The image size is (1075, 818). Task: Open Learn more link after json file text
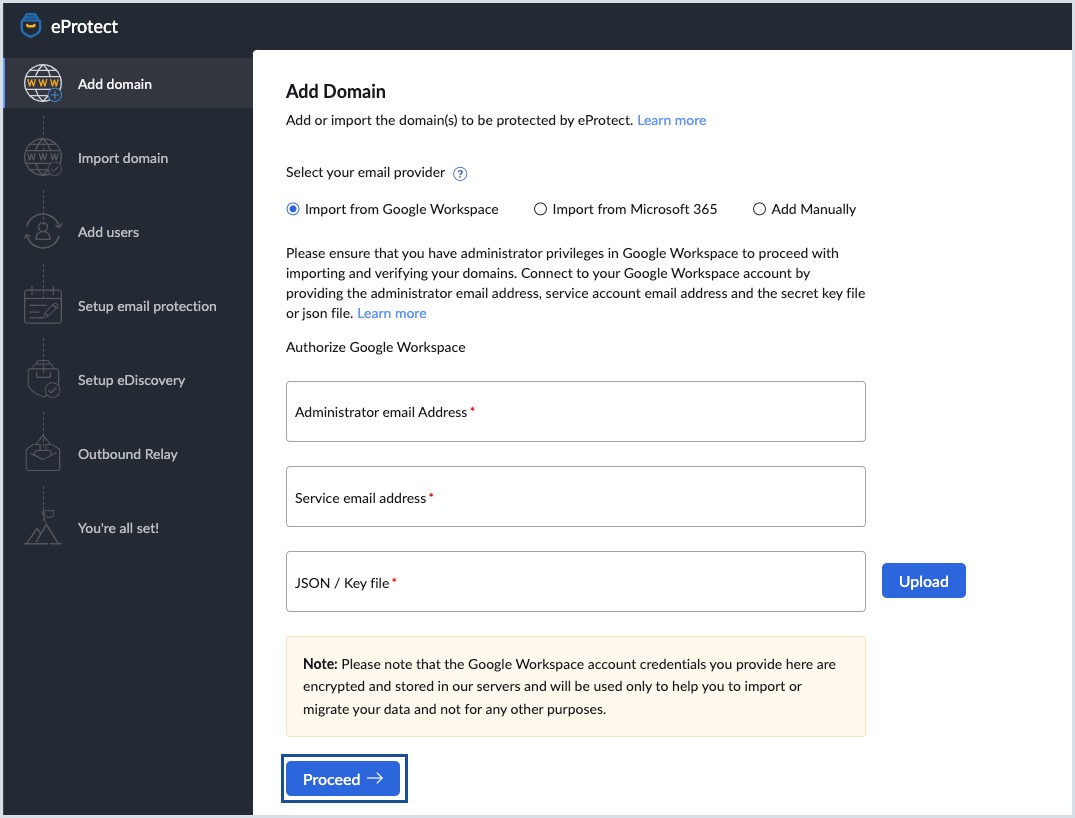[x=391, y=313]
